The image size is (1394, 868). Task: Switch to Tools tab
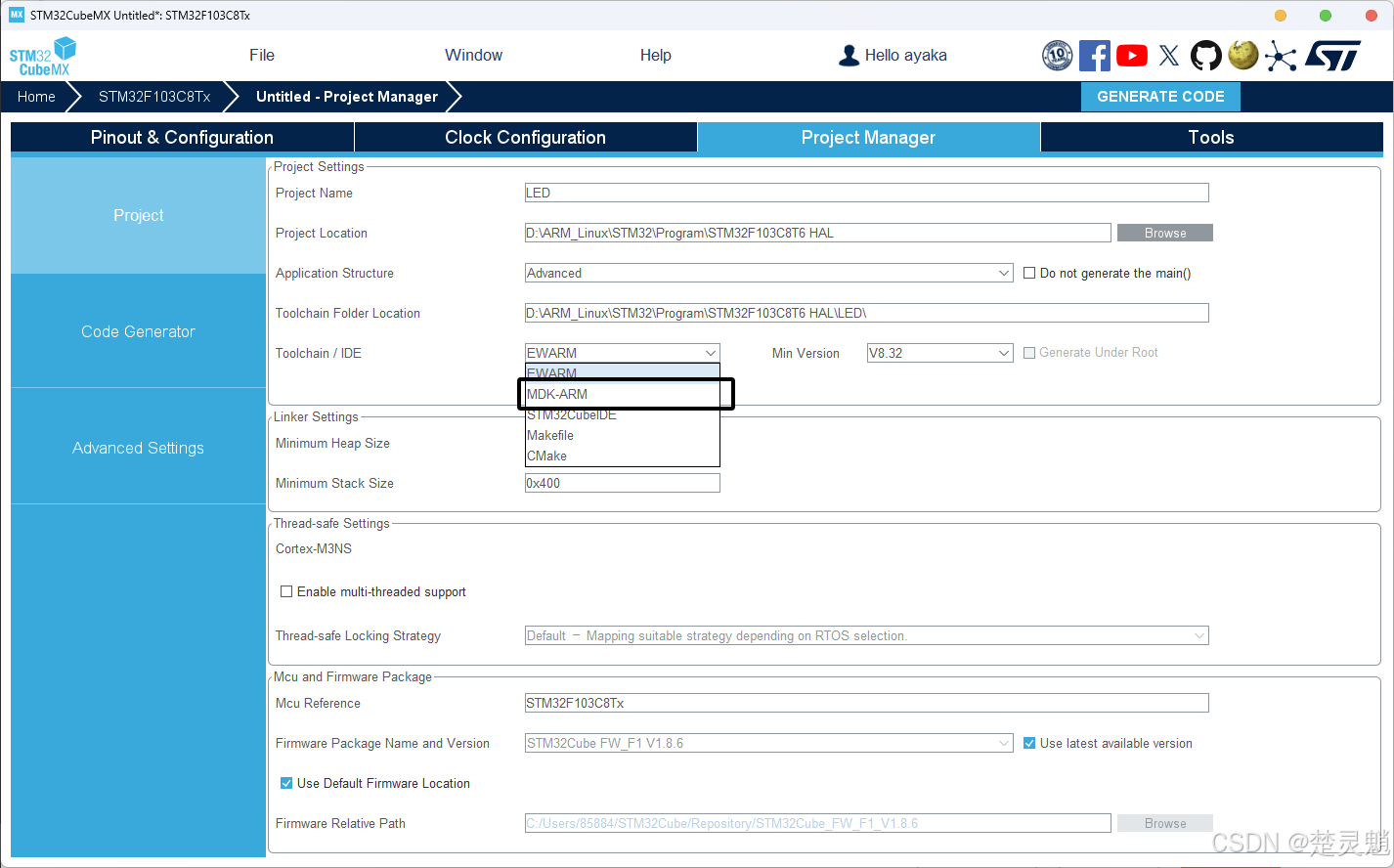click(1211, 138)
